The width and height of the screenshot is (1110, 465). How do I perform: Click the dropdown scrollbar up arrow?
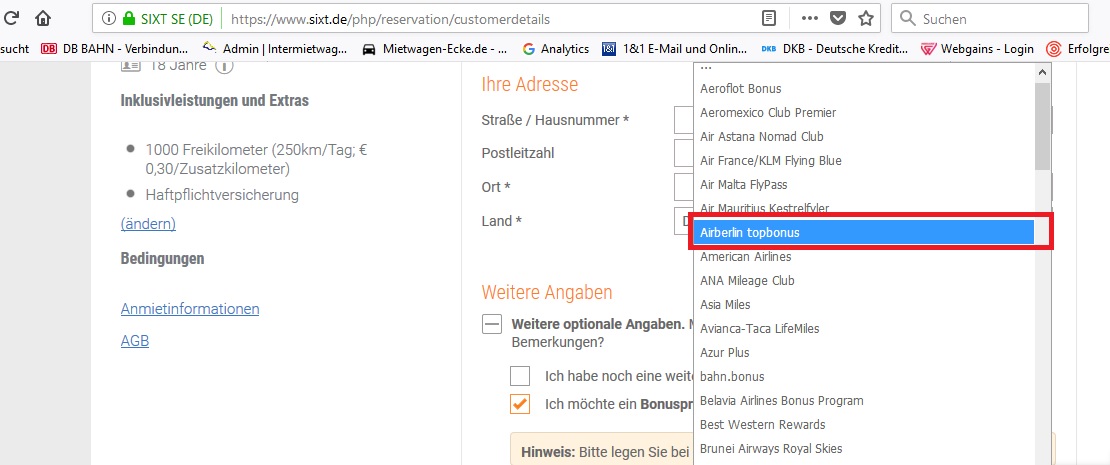[1042, 72]
